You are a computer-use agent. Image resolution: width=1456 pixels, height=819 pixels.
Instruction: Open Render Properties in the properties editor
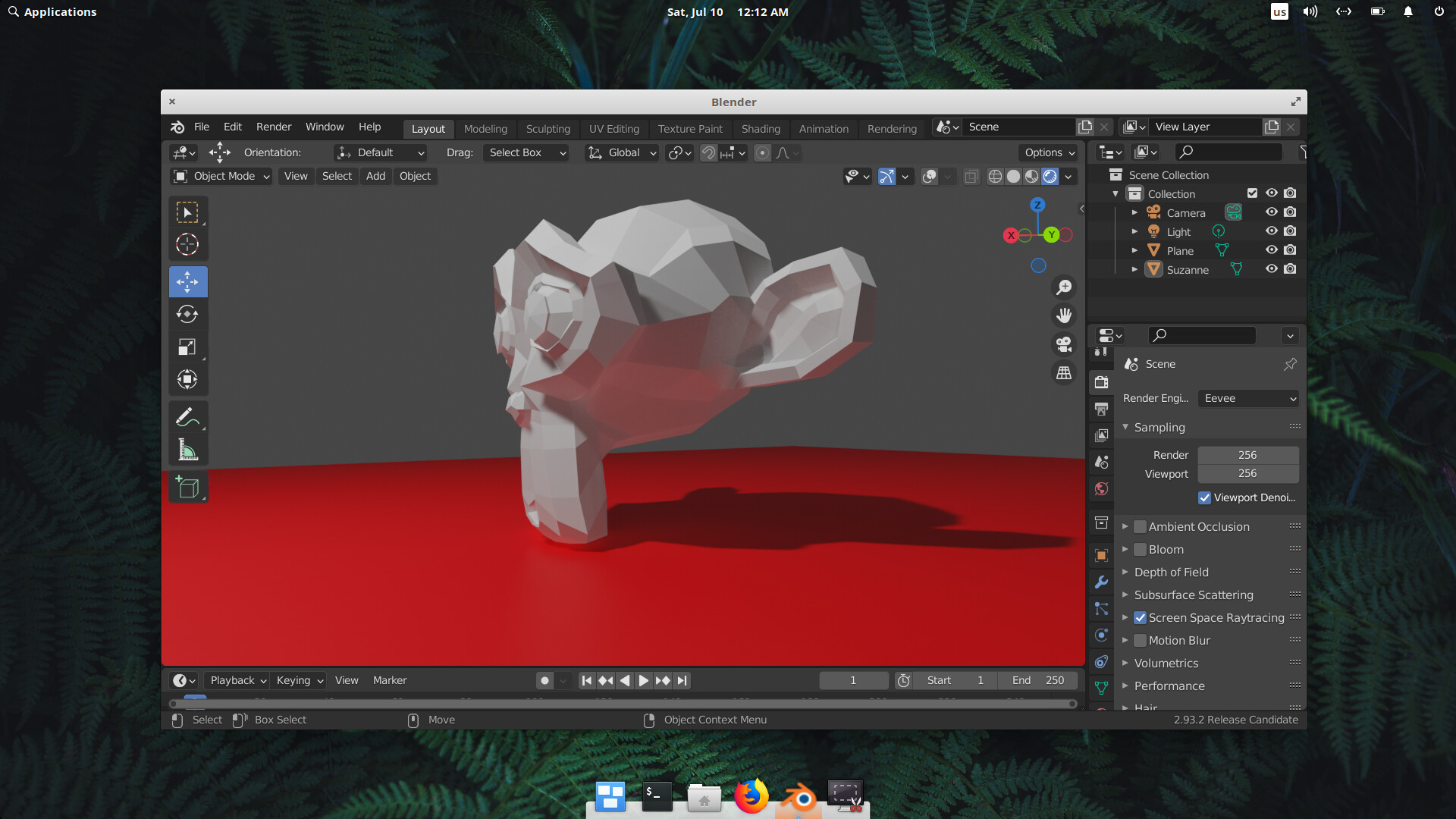[x=1101, y=383]
